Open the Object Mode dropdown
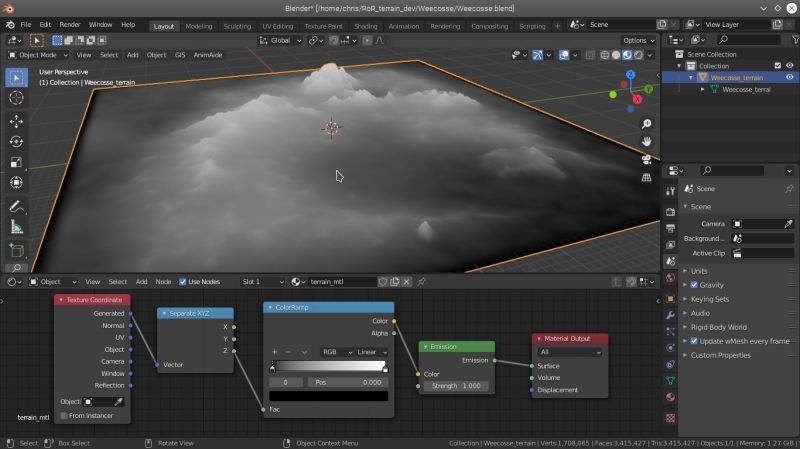Image resolution: width=800 pixels, height=449 pixels. (x=38, y=55)
